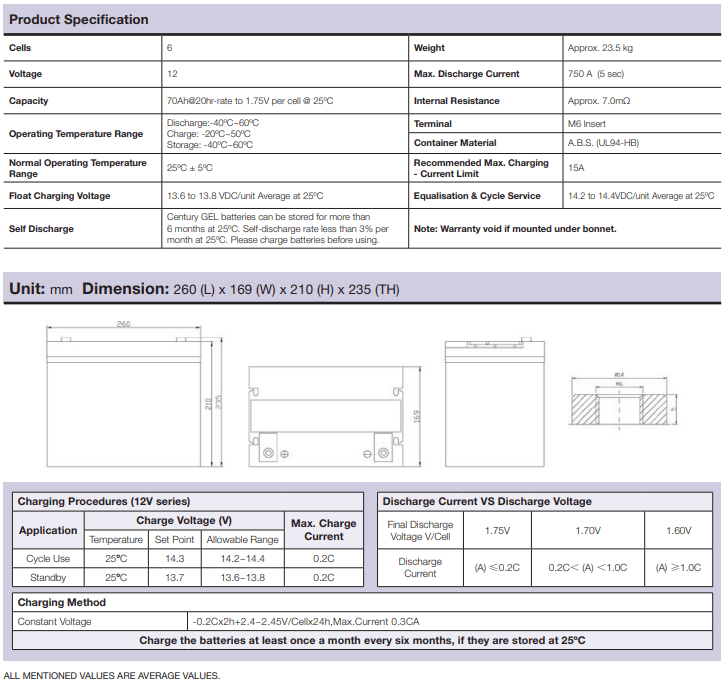Select the M6 Insert terminal value
This screenshot has height=683, width=726.
[x=588, y=124]
